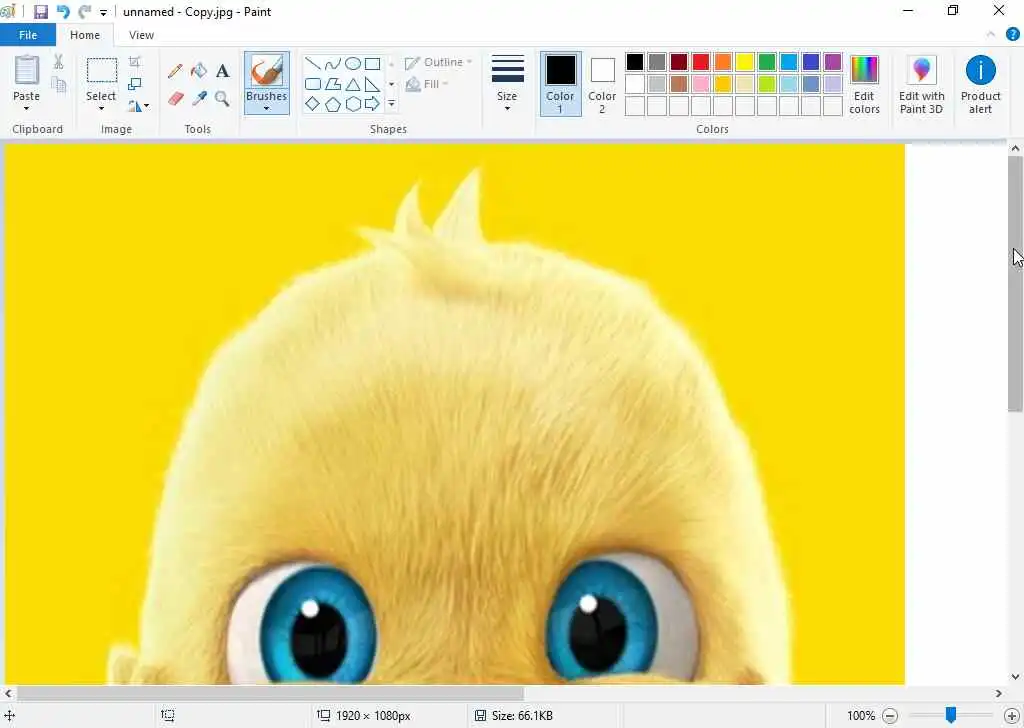Click the scroll down arrow
This screenshot has width=1024, height=728.
1015,677
